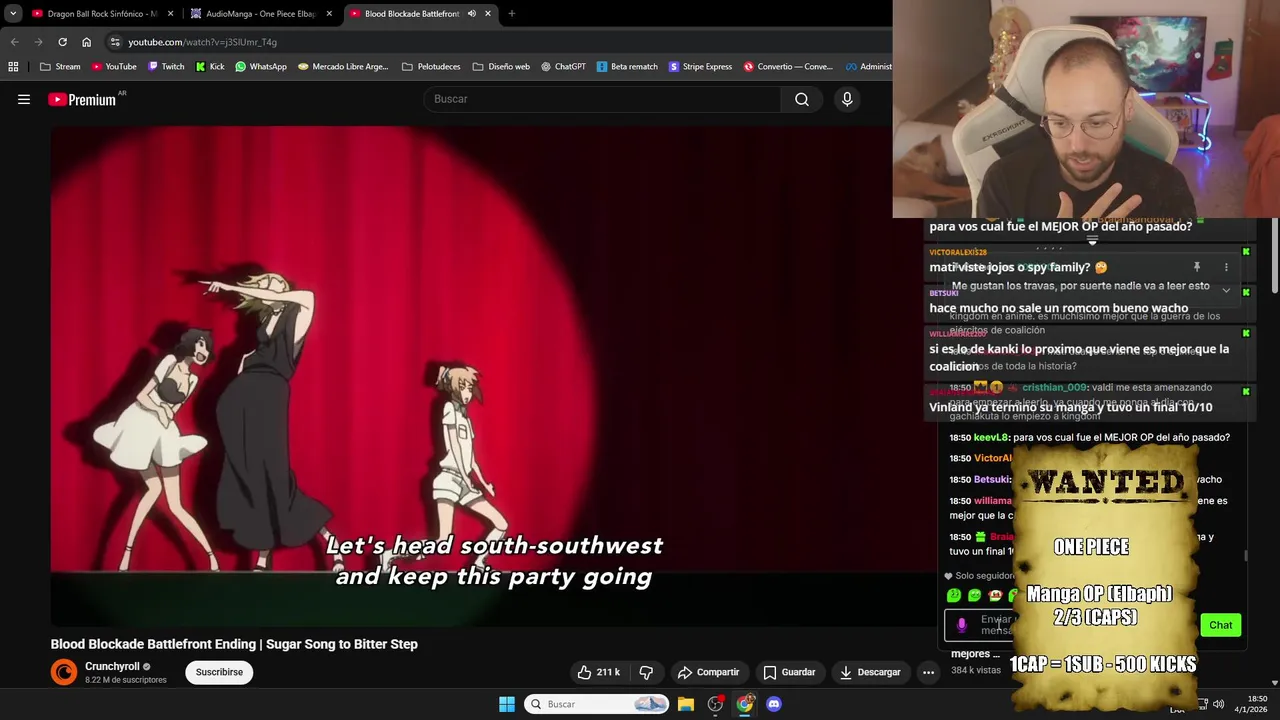Image resolution: width=1280 pixels, height=720 pixels.
Task: View site information icon in address bar
Action: point(116,42)
